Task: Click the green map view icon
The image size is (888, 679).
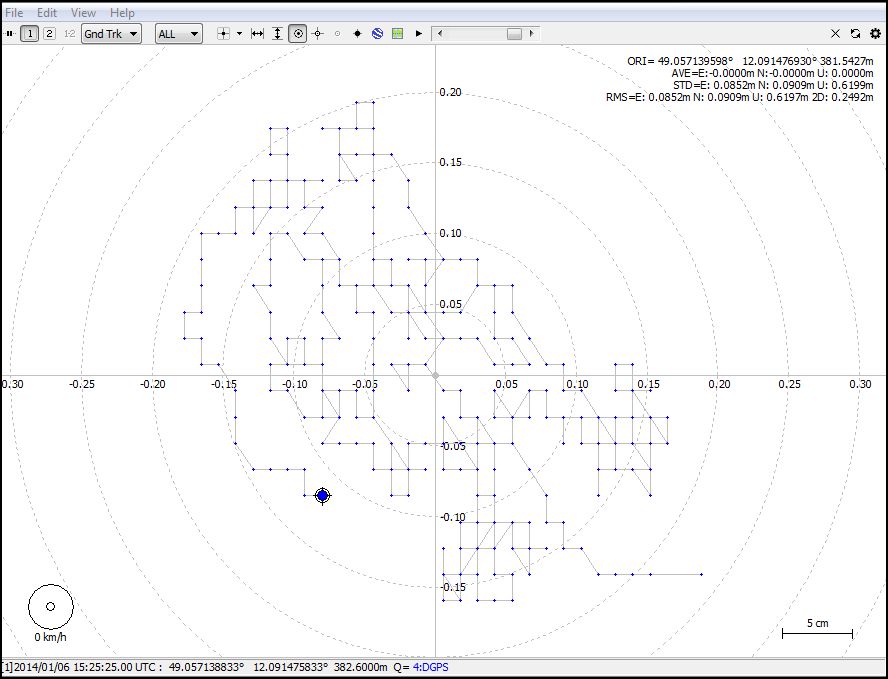Action: (x=398, y=34)
